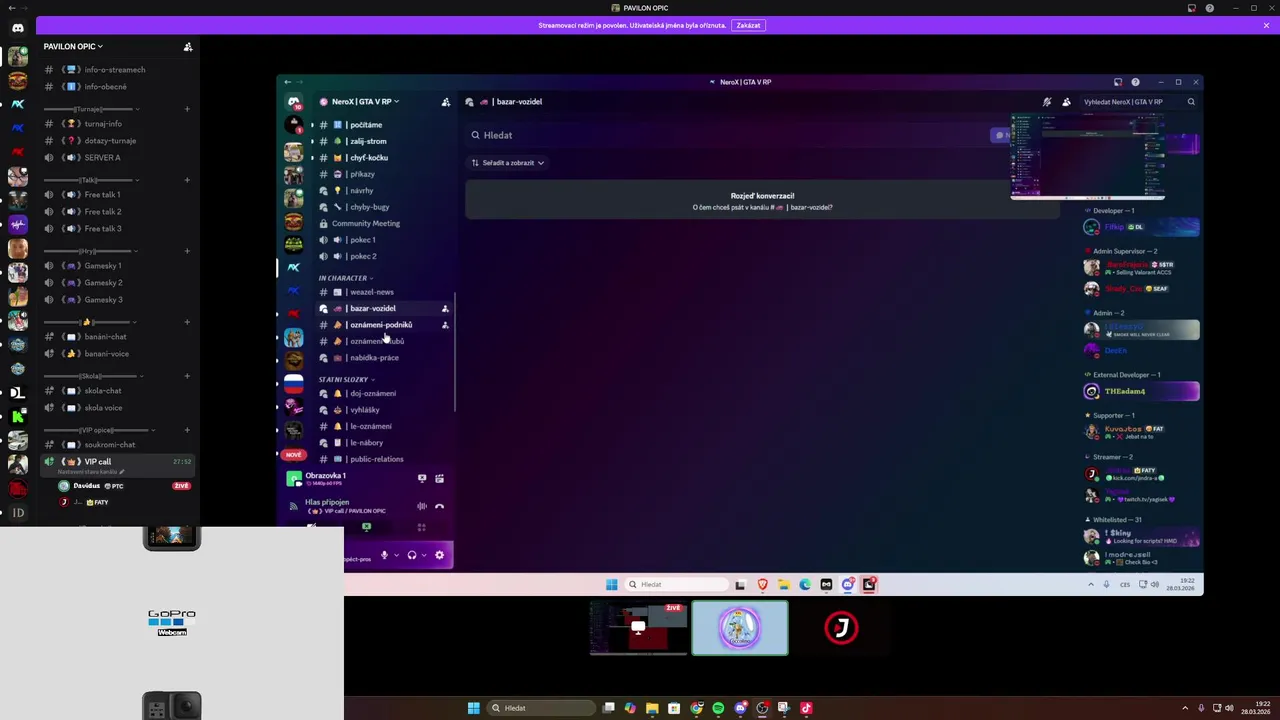Create channel in VIP opice category
1280x720 pixels.
point(187,430)
